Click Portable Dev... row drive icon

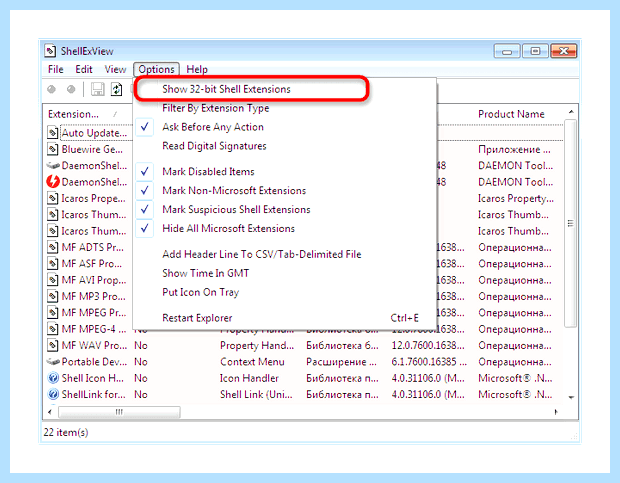click(x=53, y=362)
